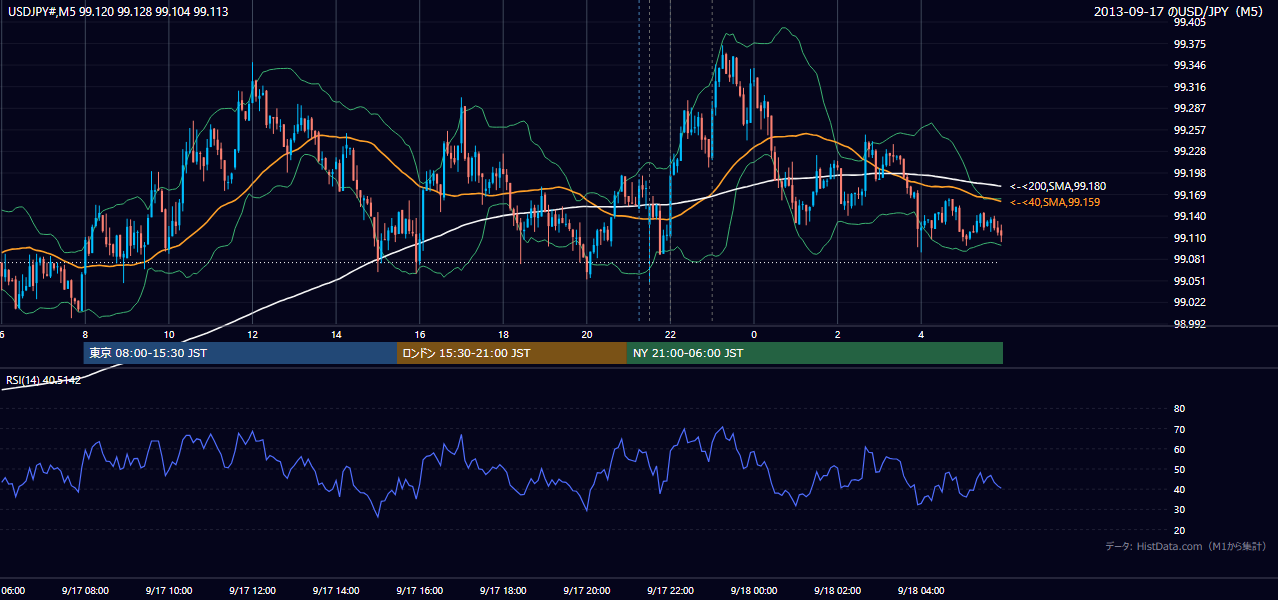Click bottom time label 9/17 14:00

pos(336,590)
